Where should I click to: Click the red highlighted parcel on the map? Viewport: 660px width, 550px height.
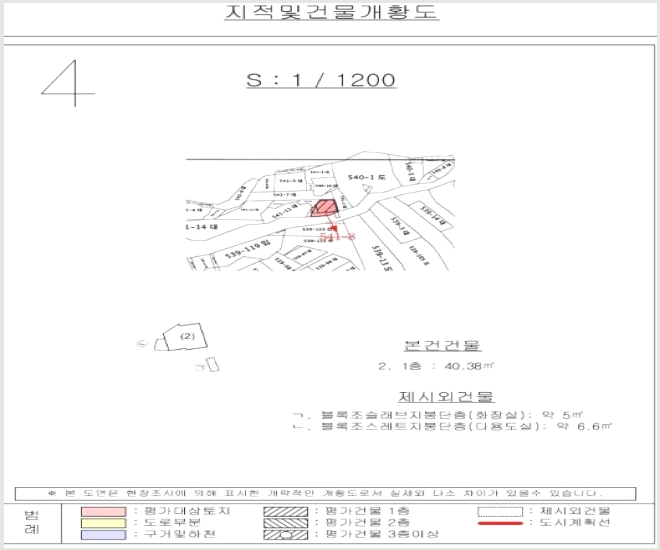point(324,208)
